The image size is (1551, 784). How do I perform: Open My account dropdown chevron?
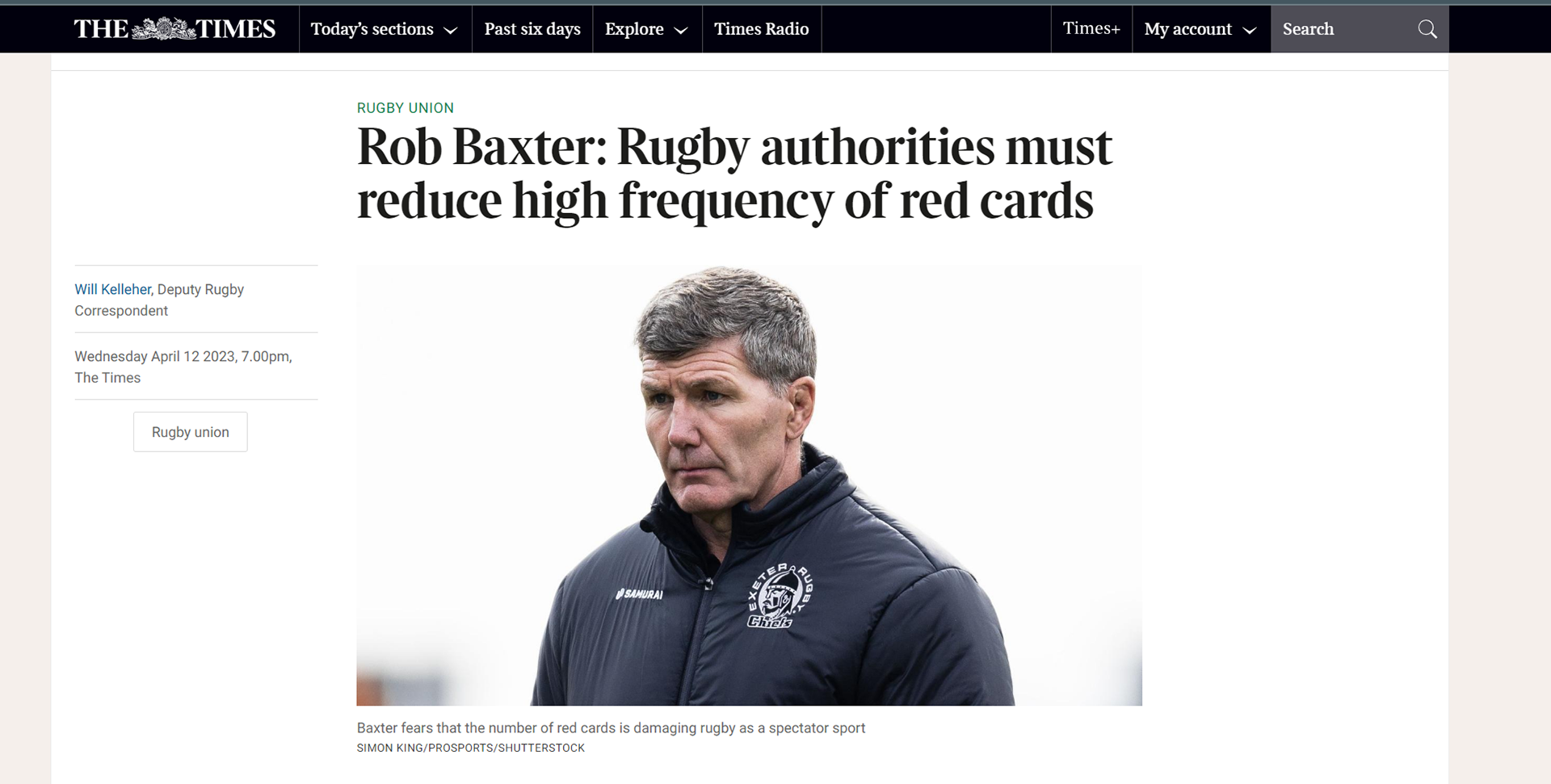(x=1250, y=31)
